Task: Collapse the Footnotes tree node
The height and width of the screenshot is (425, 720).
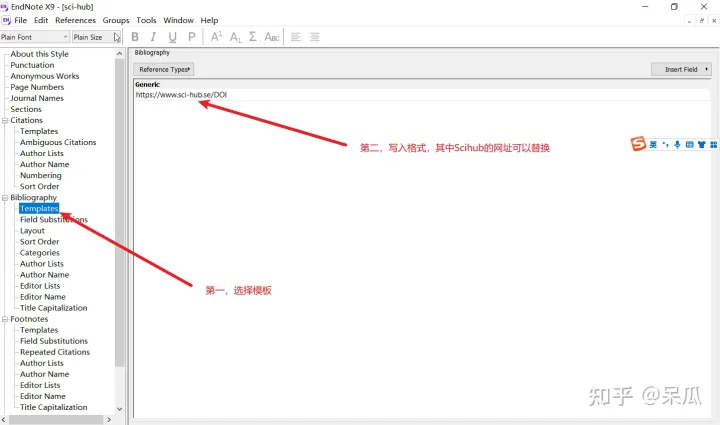Action: [5, 319]
